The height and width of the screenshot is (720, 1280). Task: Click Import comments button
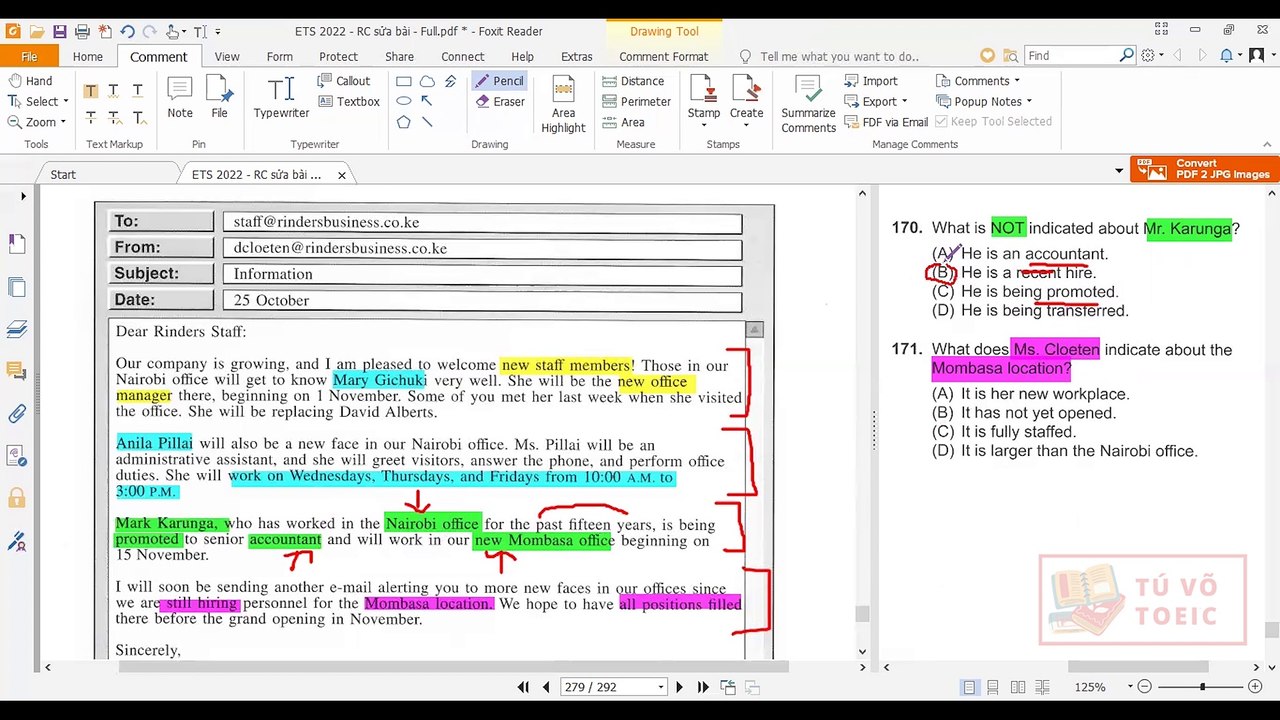point(871,81)
